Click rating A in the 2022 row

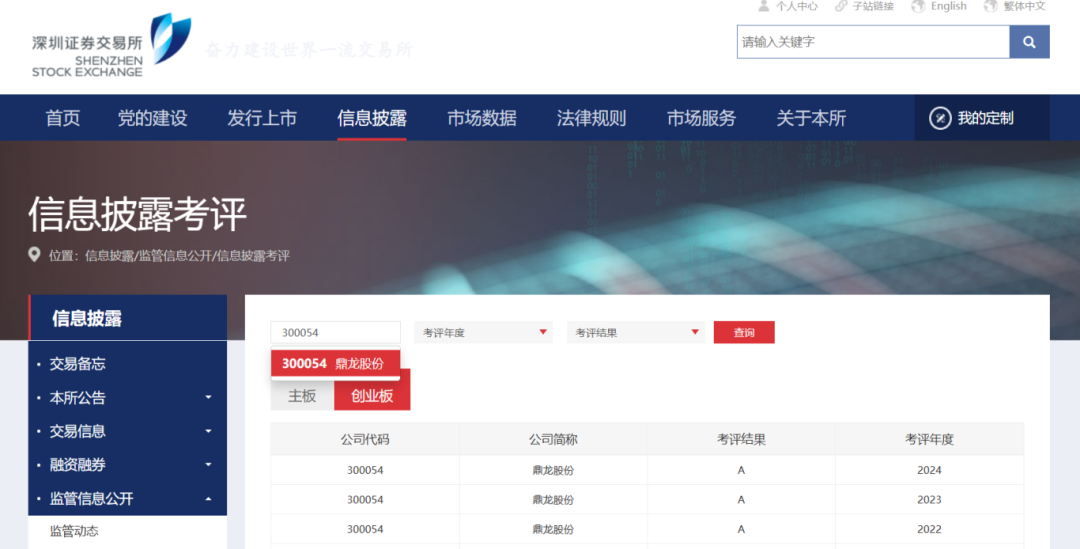coord(741,530)
